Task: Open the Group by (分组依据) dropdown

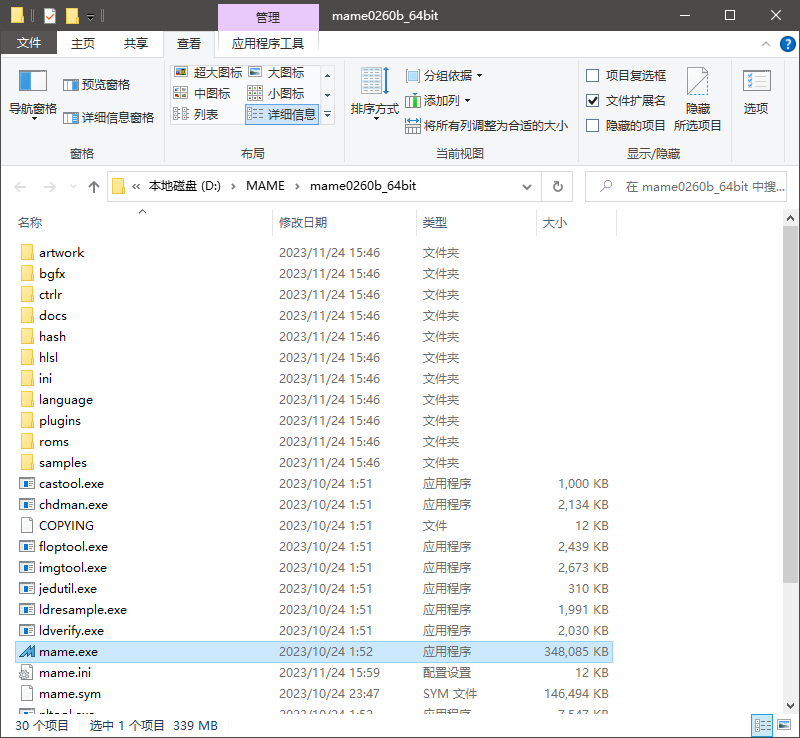Action: pyautogui.click(x=444, y=76)
